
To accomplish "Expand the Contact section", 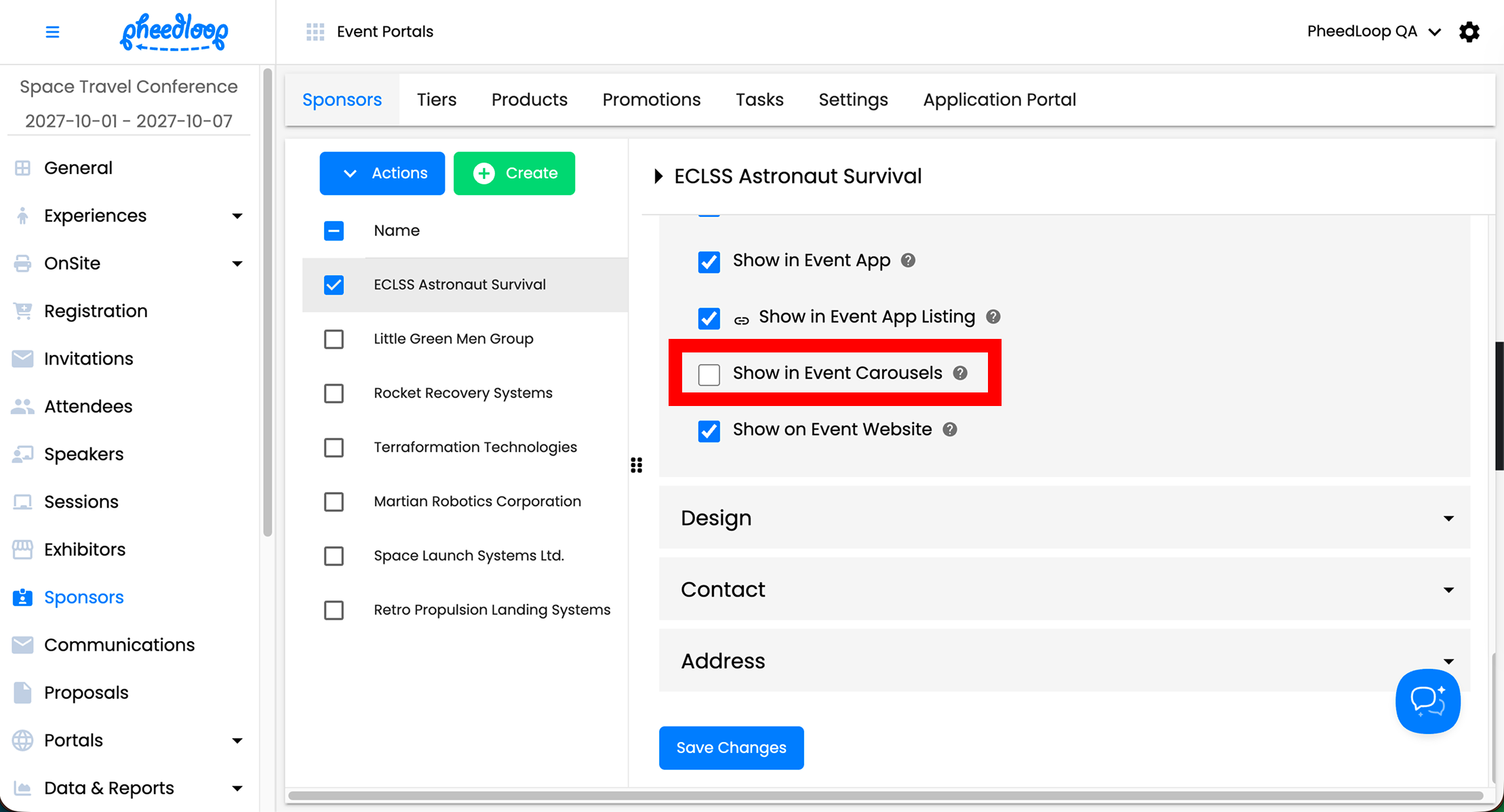I will pyautogui.click(x=1064, y=589).
